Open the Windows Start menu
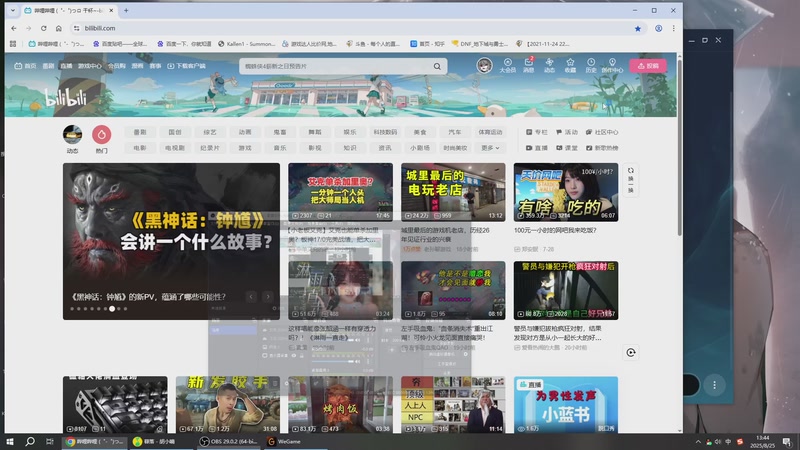This screenshot has height=450, width=800. click(10, 442)
